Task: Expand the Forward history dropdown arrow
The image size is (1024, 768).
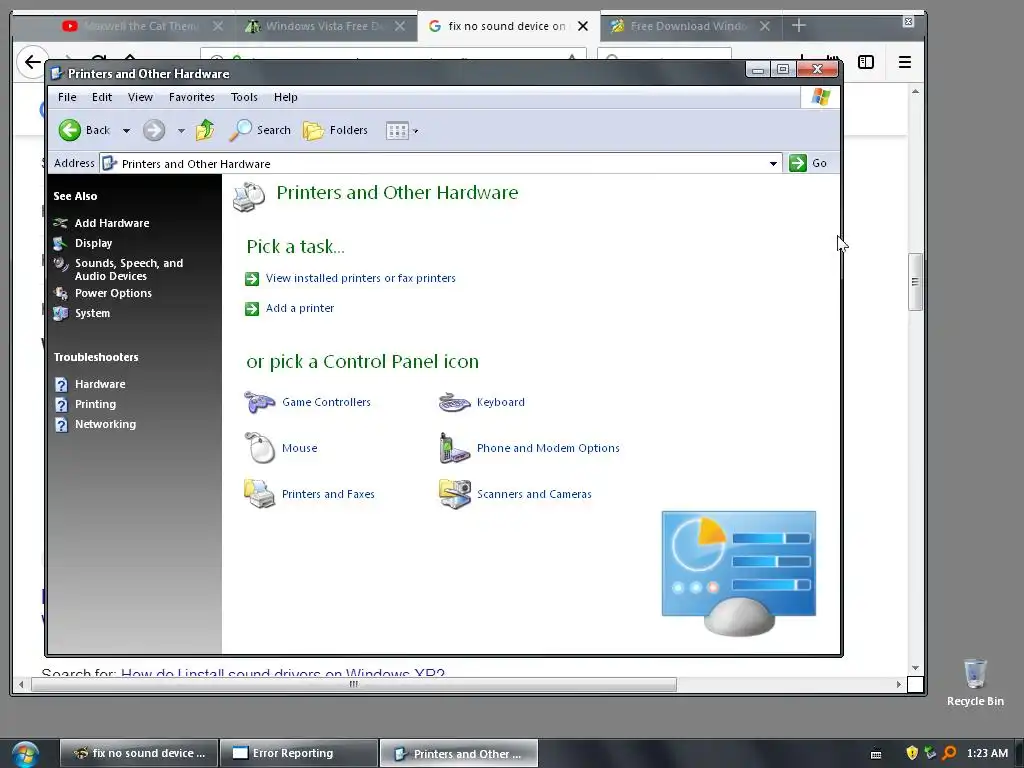Action: (x=182, y=131)
